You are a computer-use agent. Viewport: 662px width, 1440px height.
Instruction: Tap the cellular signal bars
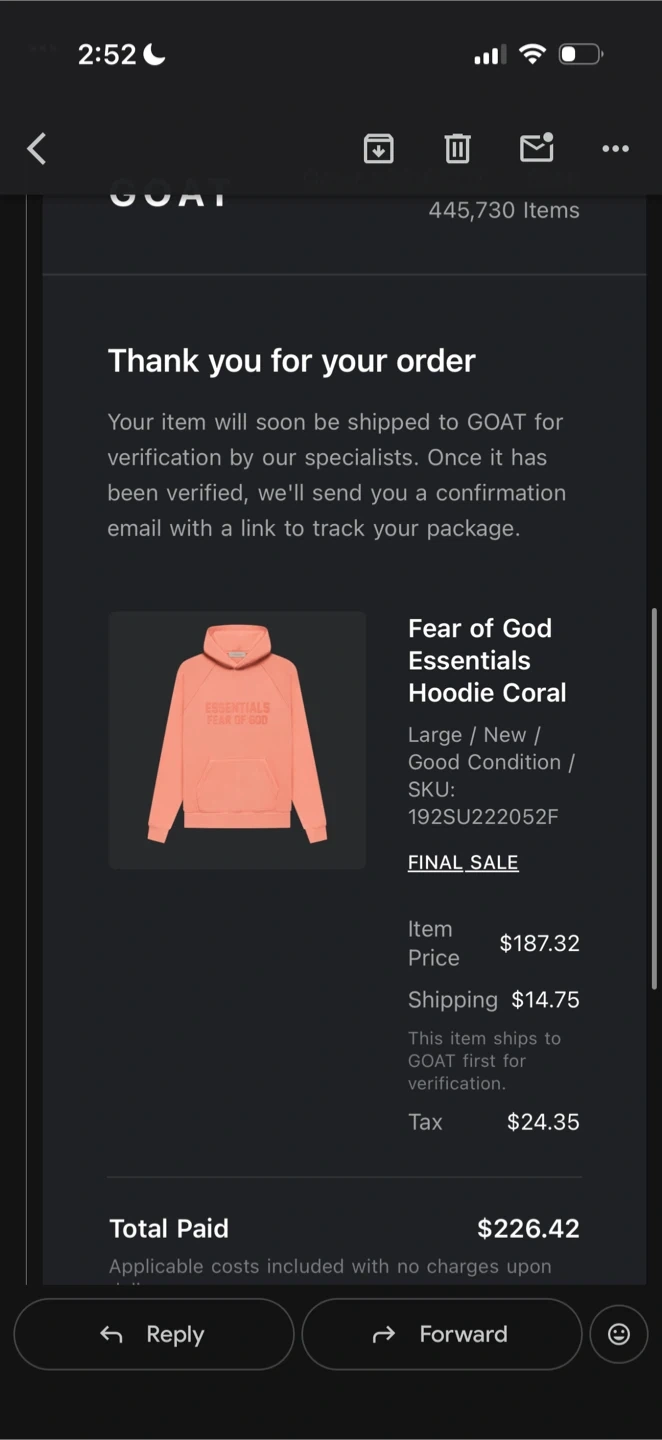click(489, 55)
